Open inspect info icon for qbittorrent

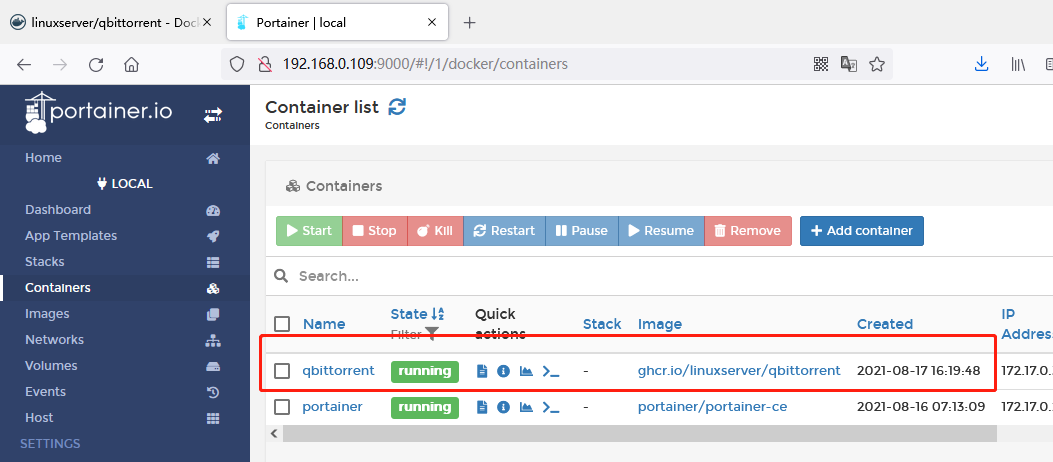pyautogui.click(x=504, y=371)
